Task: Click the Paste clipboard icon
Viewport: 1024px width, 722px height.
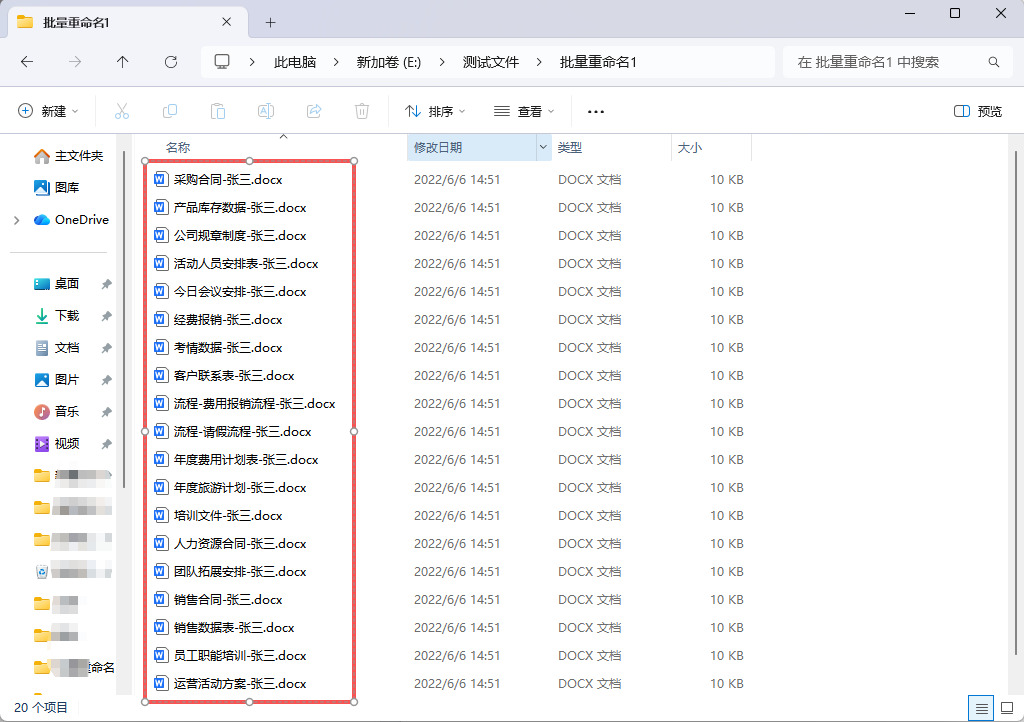Action: pyautogui.click(x=218, y=111)
